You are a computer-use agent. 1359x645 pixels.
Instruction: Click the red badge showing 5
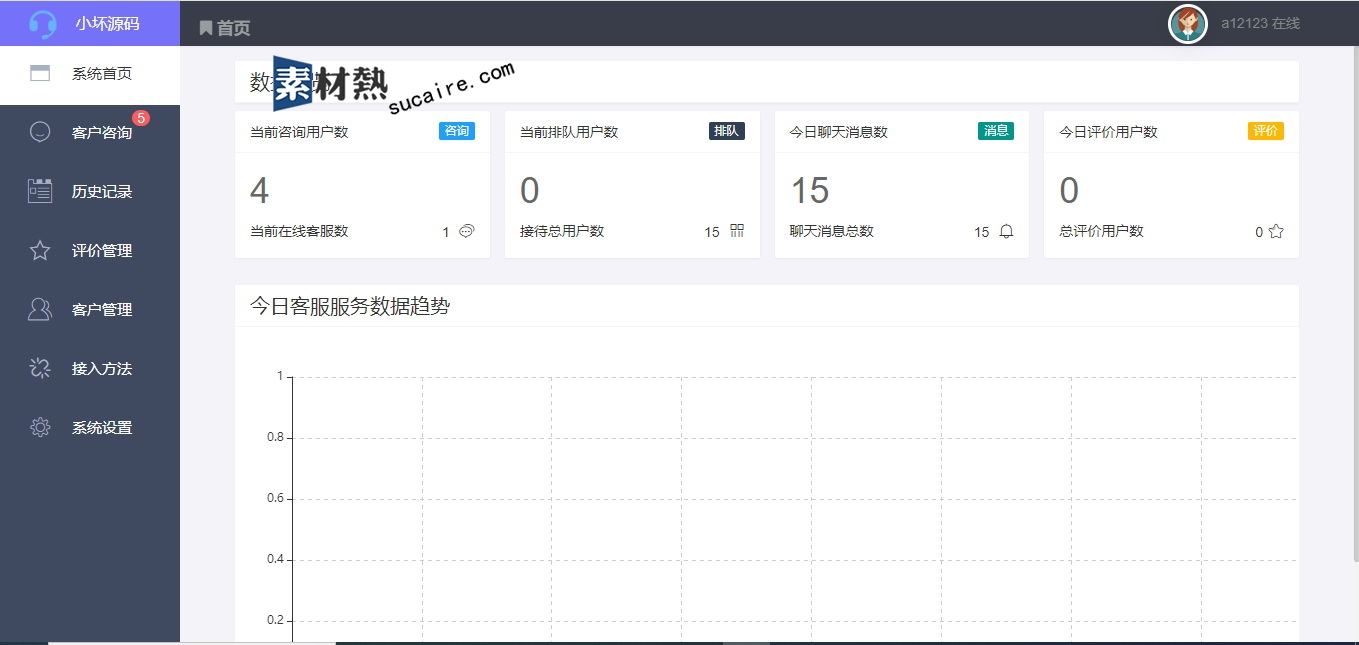[x=141, y=118]
